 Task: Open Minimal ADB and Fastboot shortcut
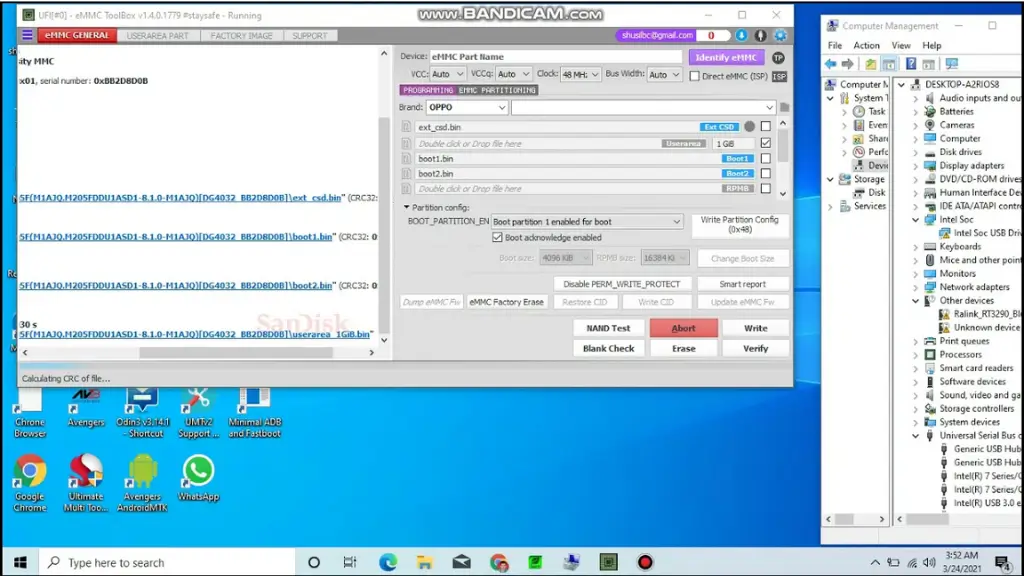(254, 413)
